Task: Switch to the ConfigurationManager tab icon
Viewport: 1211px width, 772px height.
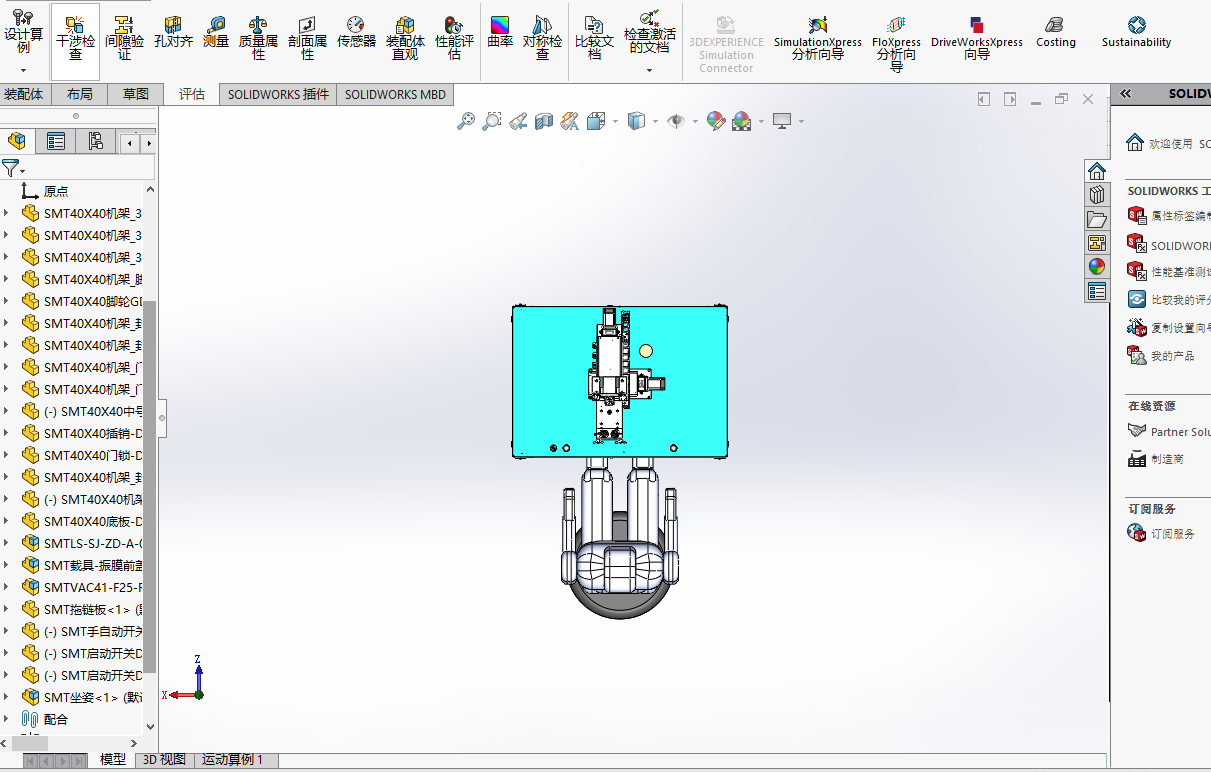Action: (x=95, y=142)
